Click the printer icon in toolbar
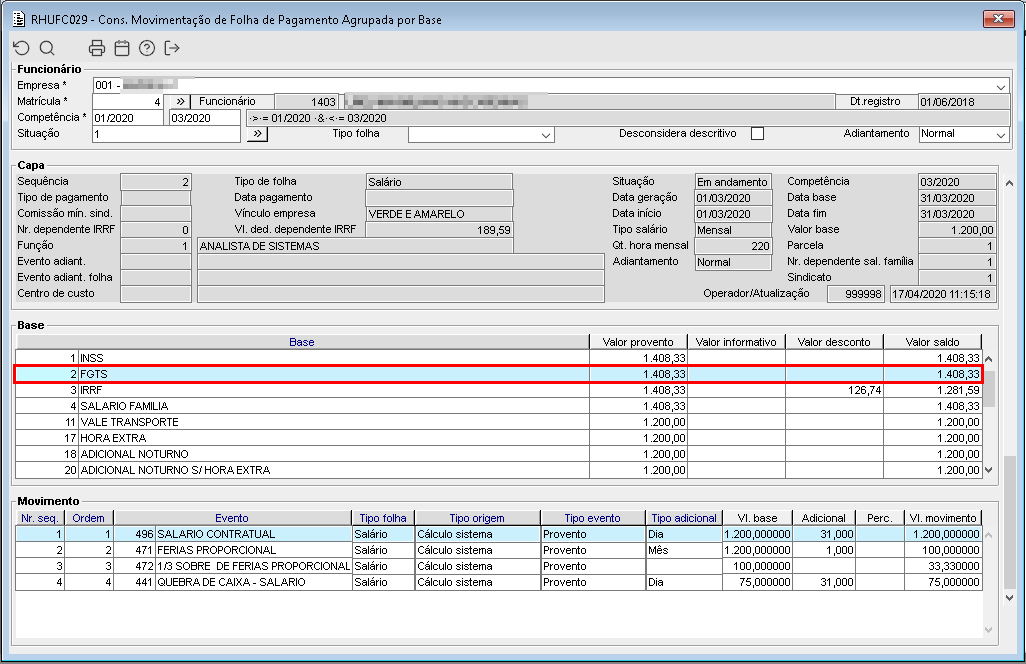This screenshot has height=664, width=1026. [97, 48]
